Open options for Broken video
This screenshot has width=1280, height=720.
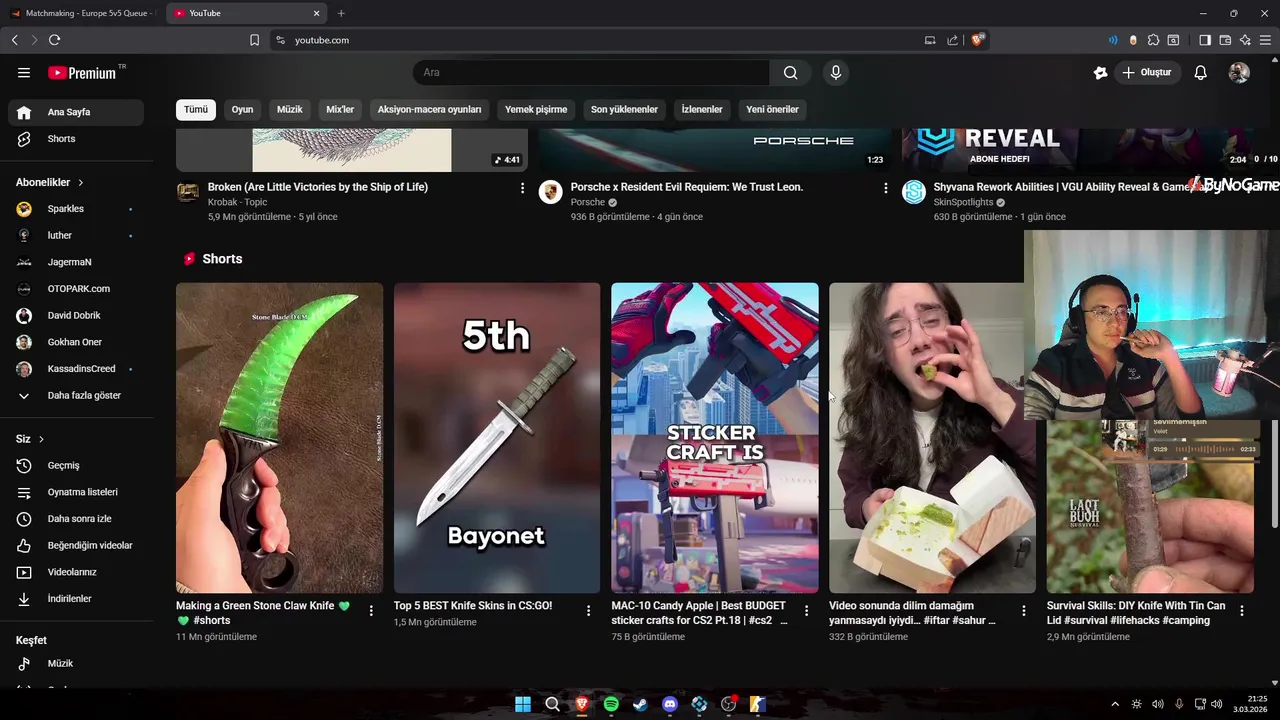pyautogui.click(x=522, y=188)
